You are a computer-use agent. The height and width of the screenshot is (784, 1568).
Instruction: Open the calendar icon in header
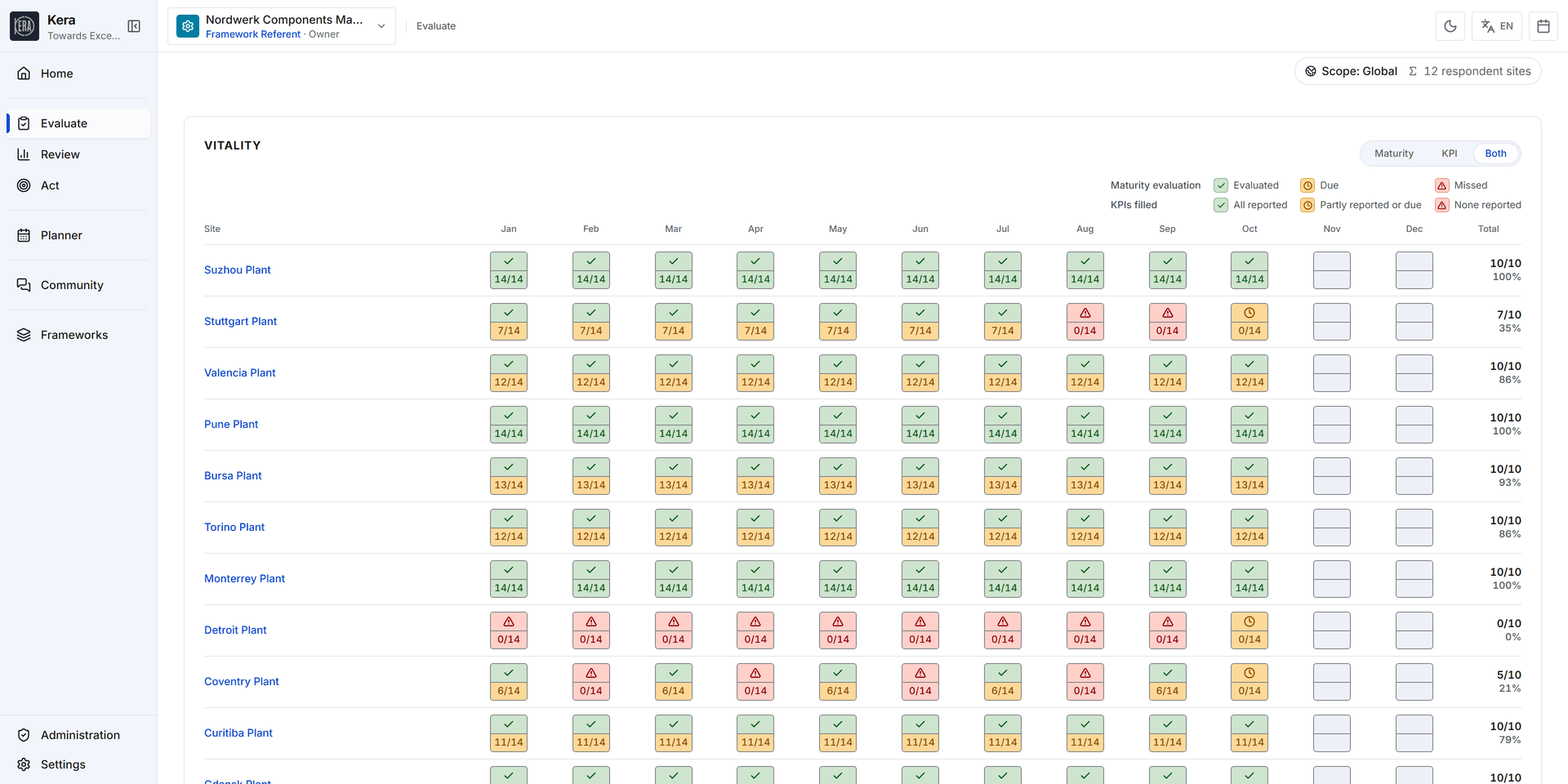pyautogui.click(x=1543, y=26)
